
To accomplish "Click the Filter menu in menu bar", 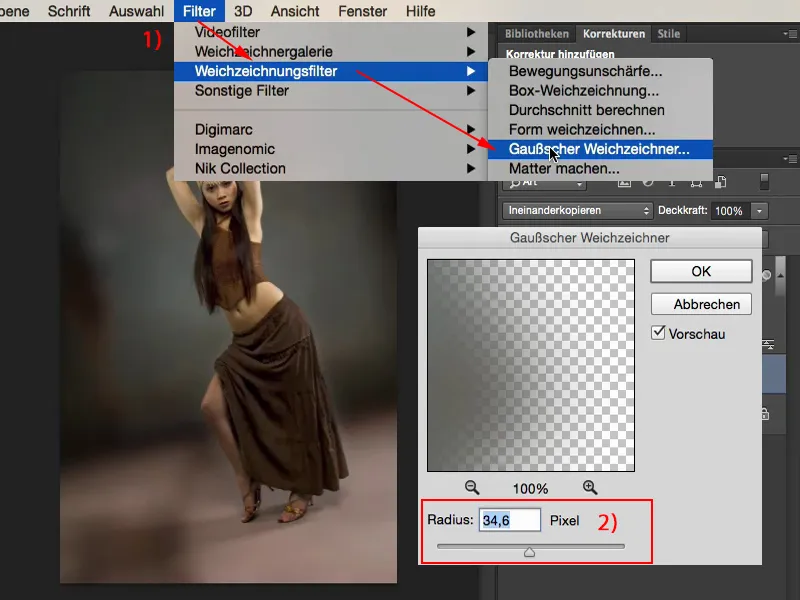I will click(x=199, y=11).
